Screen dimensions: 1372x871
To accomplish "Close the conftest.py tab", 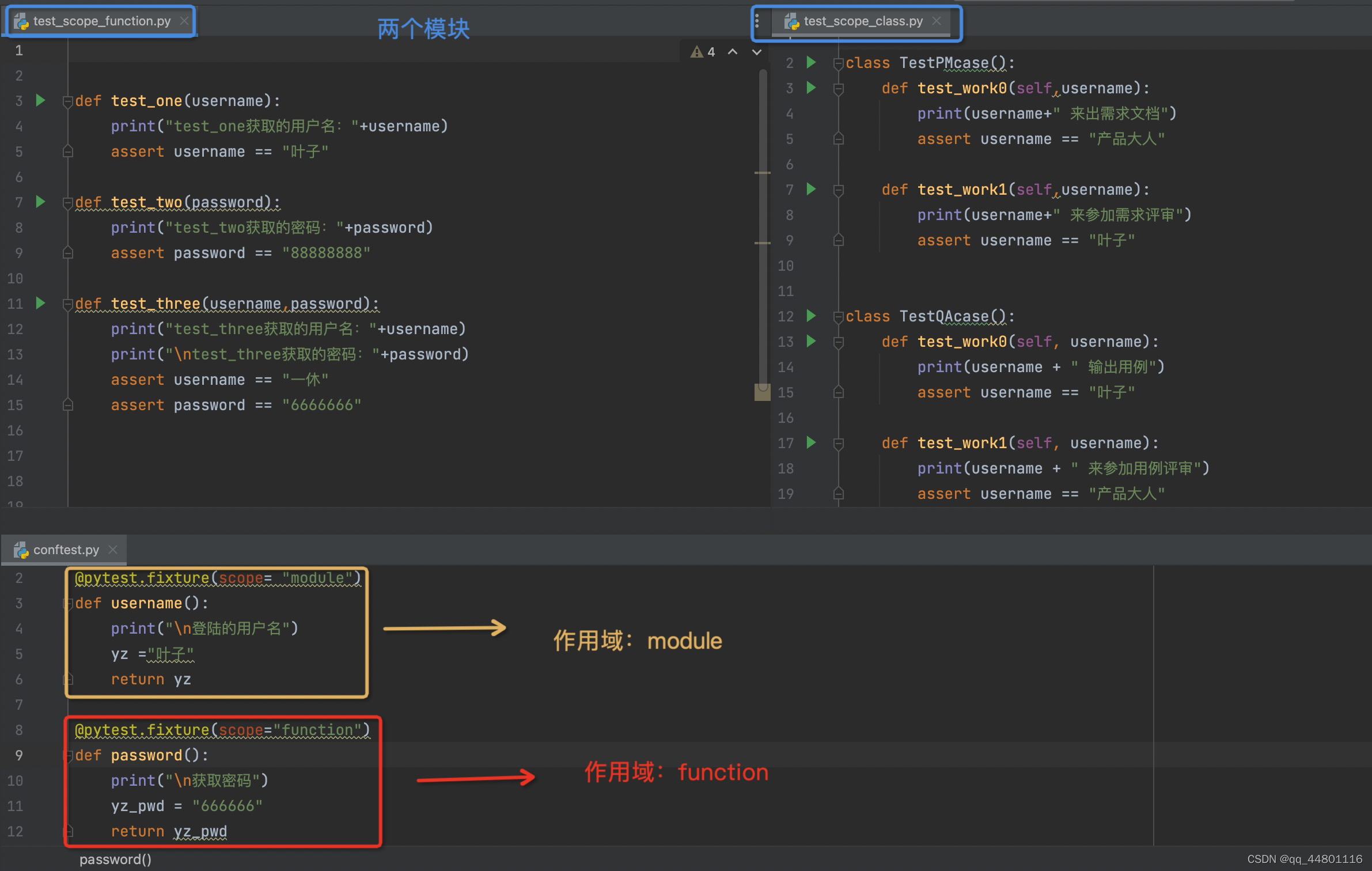I will tap(113, 550).
